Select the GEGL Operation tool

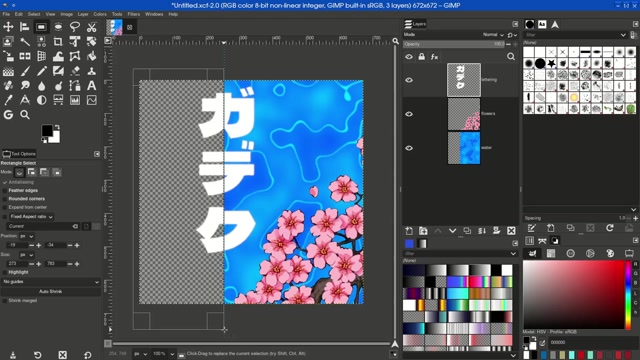8,115
